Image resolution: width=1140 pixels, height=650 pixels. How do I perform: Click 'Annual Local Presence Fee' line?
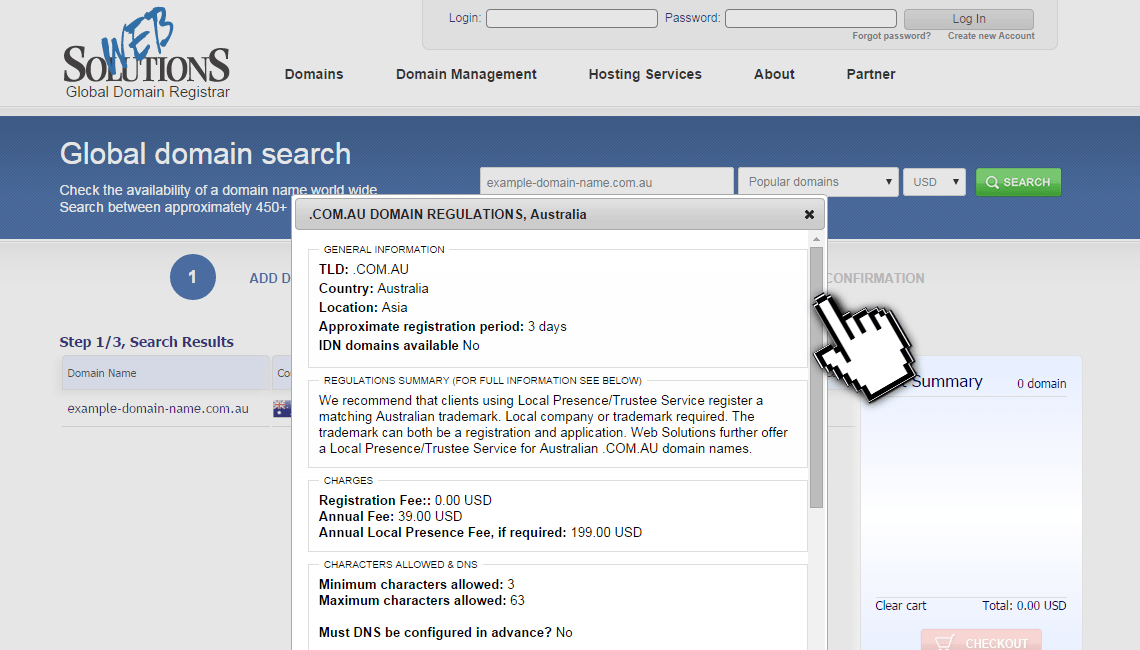(480, 533)
